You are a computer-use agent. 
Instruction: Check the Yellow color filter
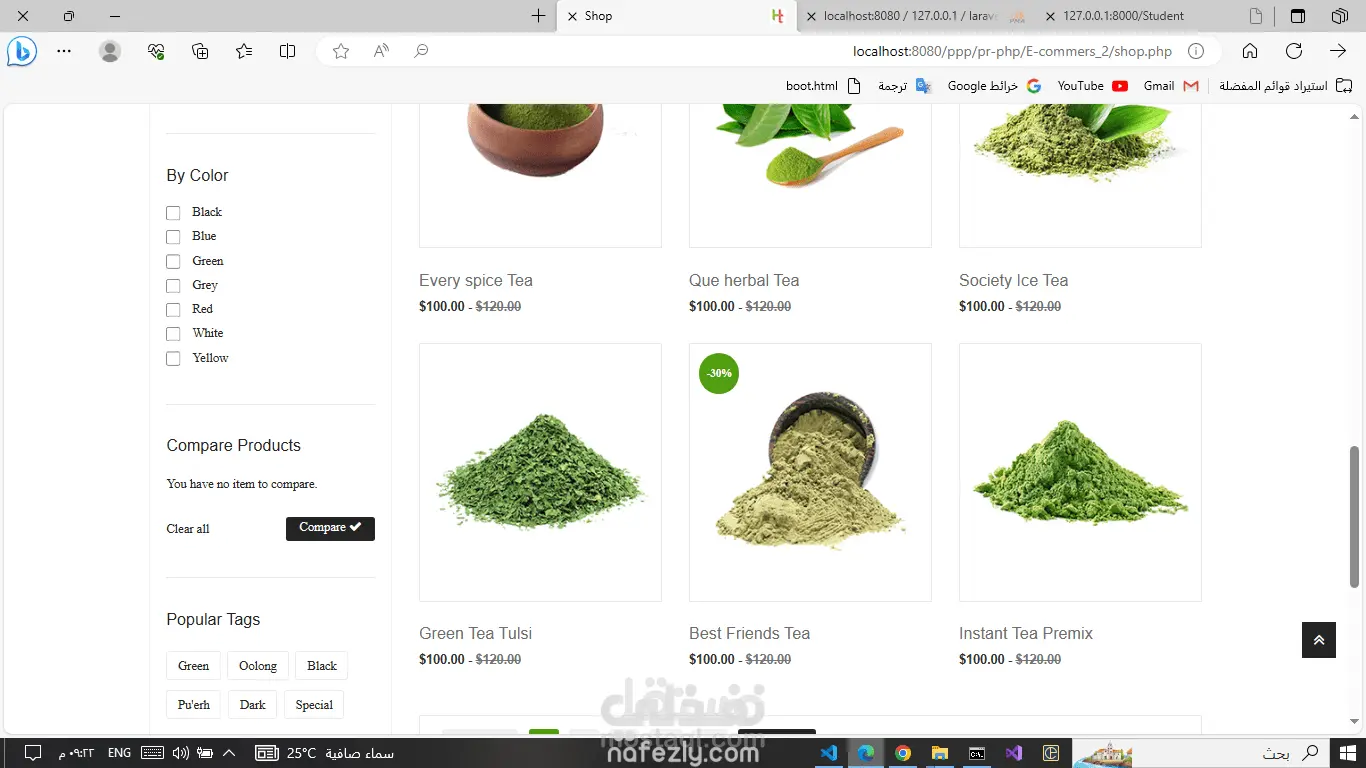click(x=173, y=358)
